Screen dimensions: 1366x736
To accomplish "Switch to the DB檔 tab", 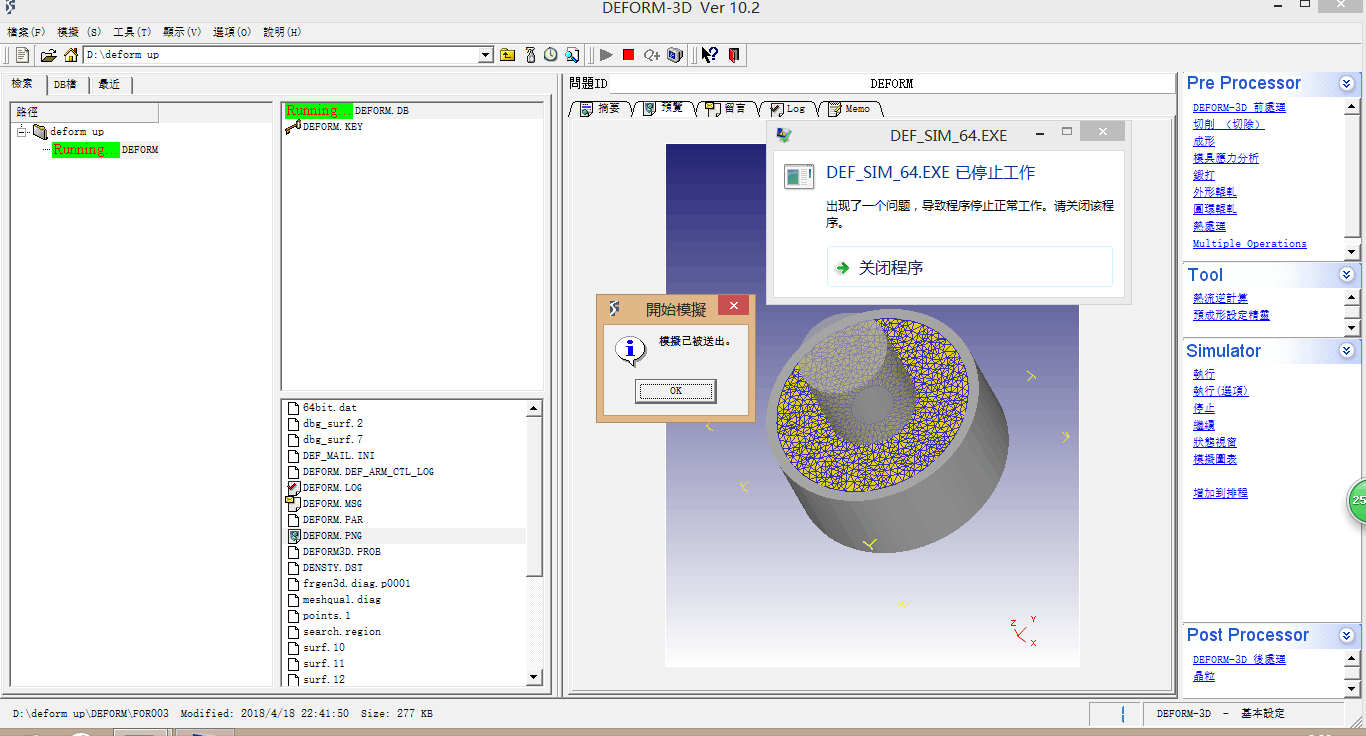I will 66,85.
